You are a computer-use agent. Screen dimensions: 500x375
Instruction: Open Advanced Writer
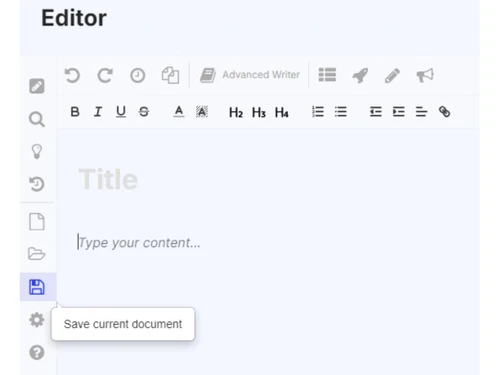[250, 75]
